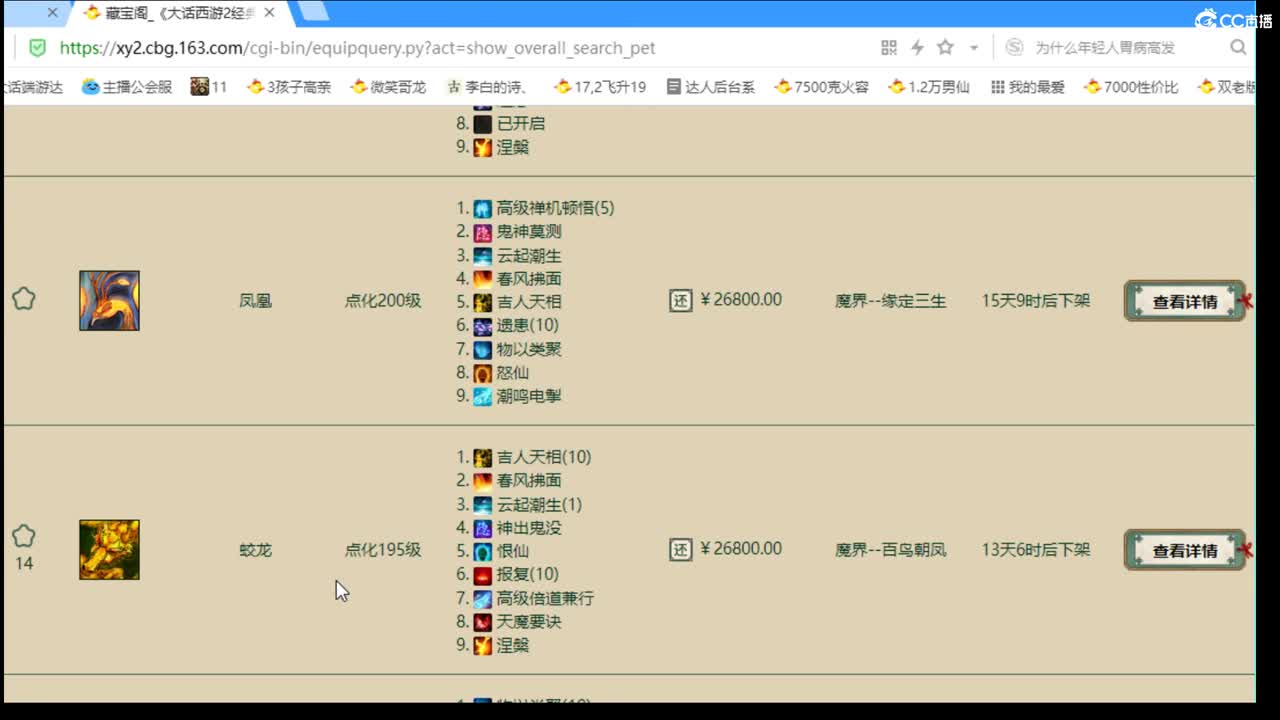The image size is (1280, 720).
Task: Click the 涅槃 skill icon in 蛟龙 row
Action: [x=483, y=645]
